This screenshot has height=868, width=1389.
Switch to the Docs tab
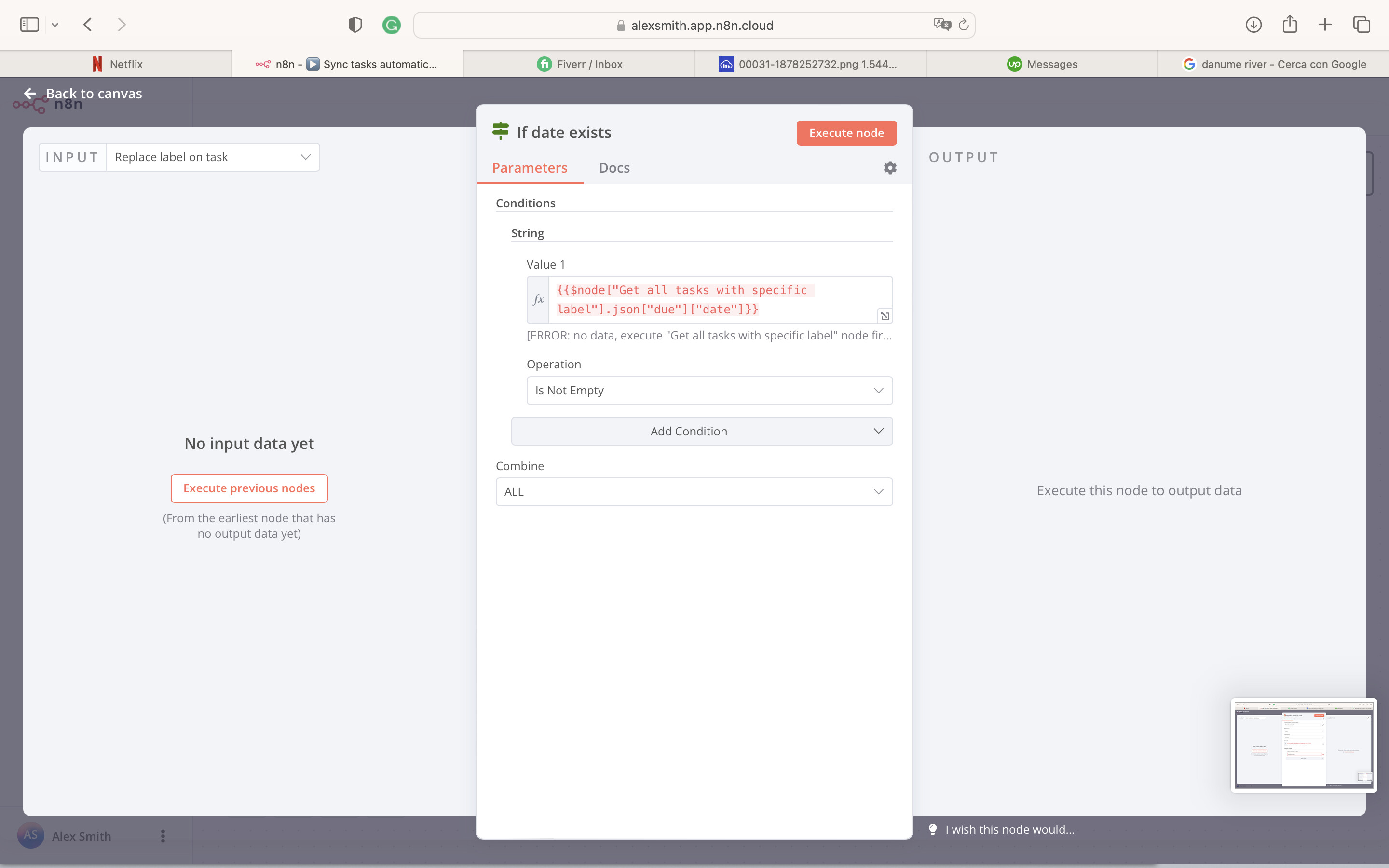click(x=613, y=168)
